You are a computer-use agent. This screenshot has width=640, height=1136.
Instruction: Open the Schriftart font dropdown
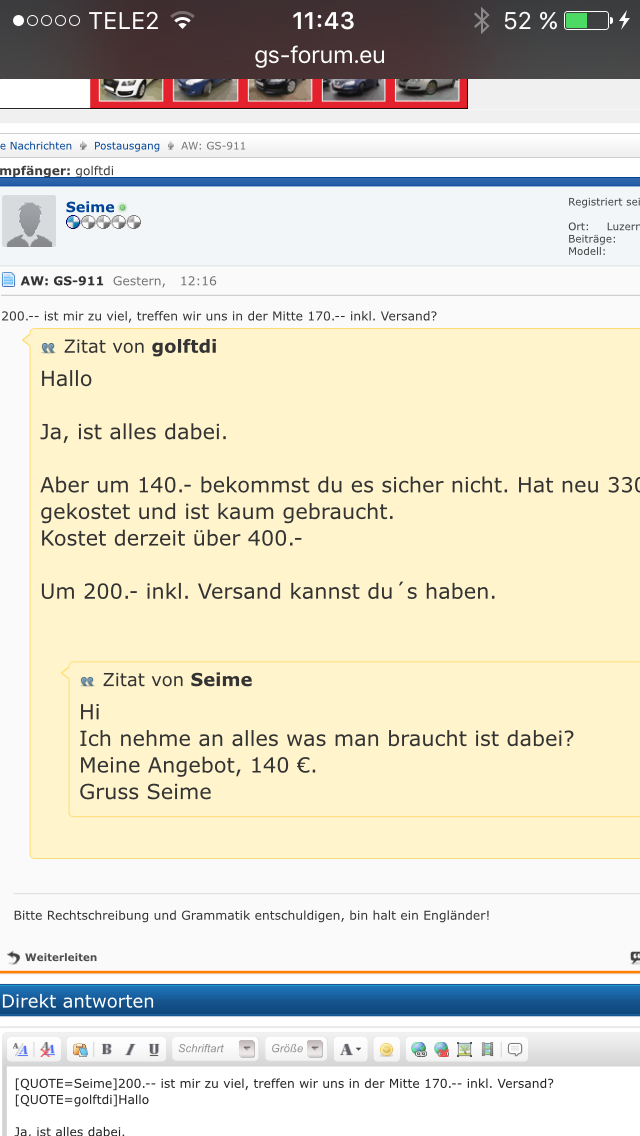[214, 1049]
